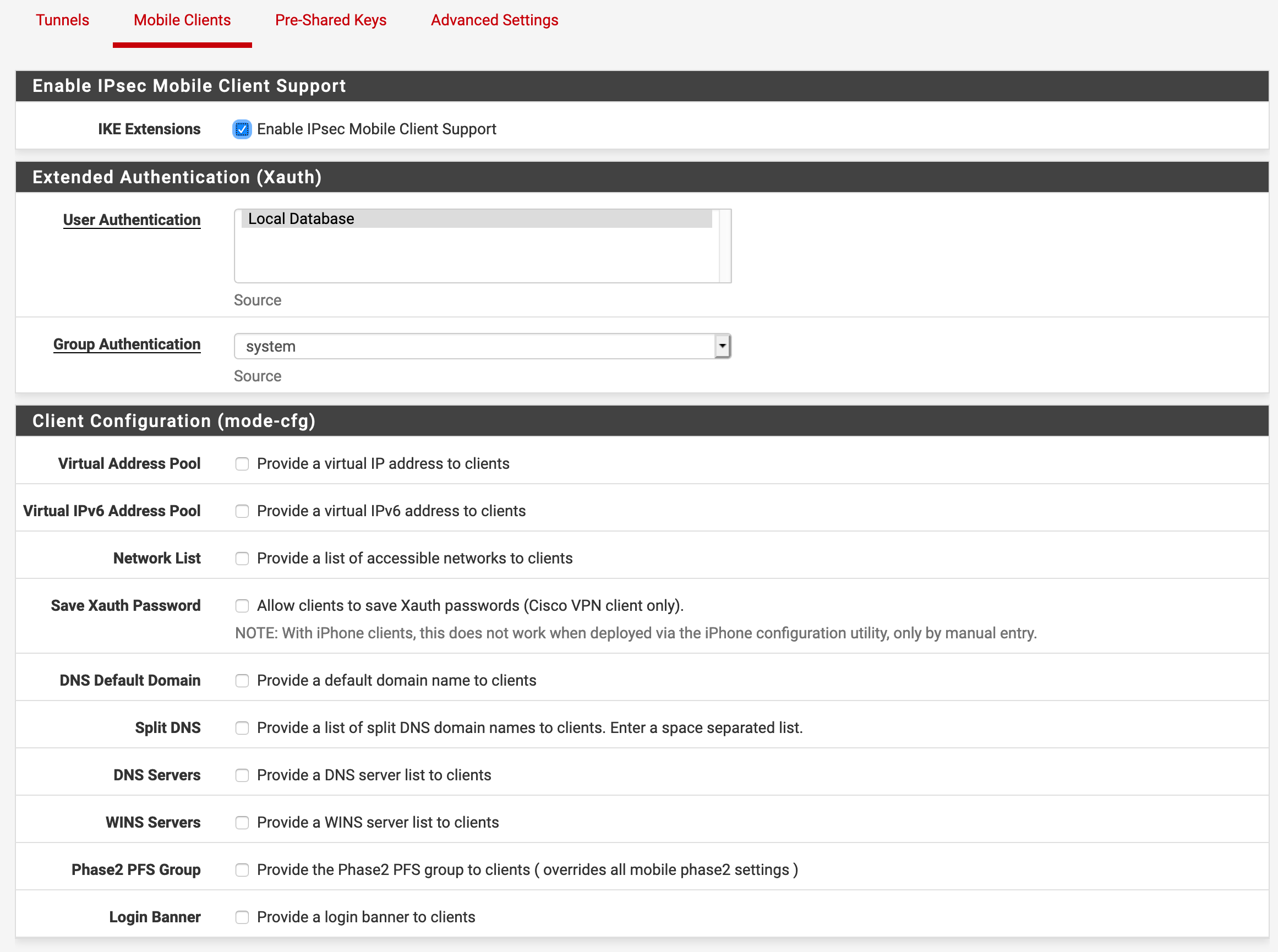This screenshot has width=1278, height=952.
Task: Open the Tunnels tab
Action: 62,20
